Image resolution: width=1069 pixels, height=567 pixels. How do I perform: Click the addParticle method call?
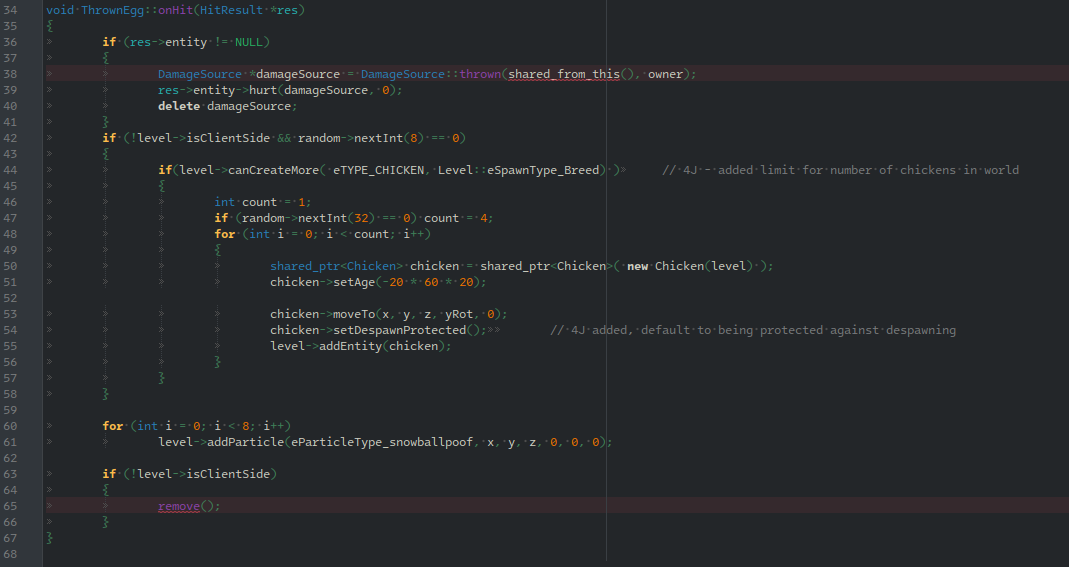coord(245,442)
